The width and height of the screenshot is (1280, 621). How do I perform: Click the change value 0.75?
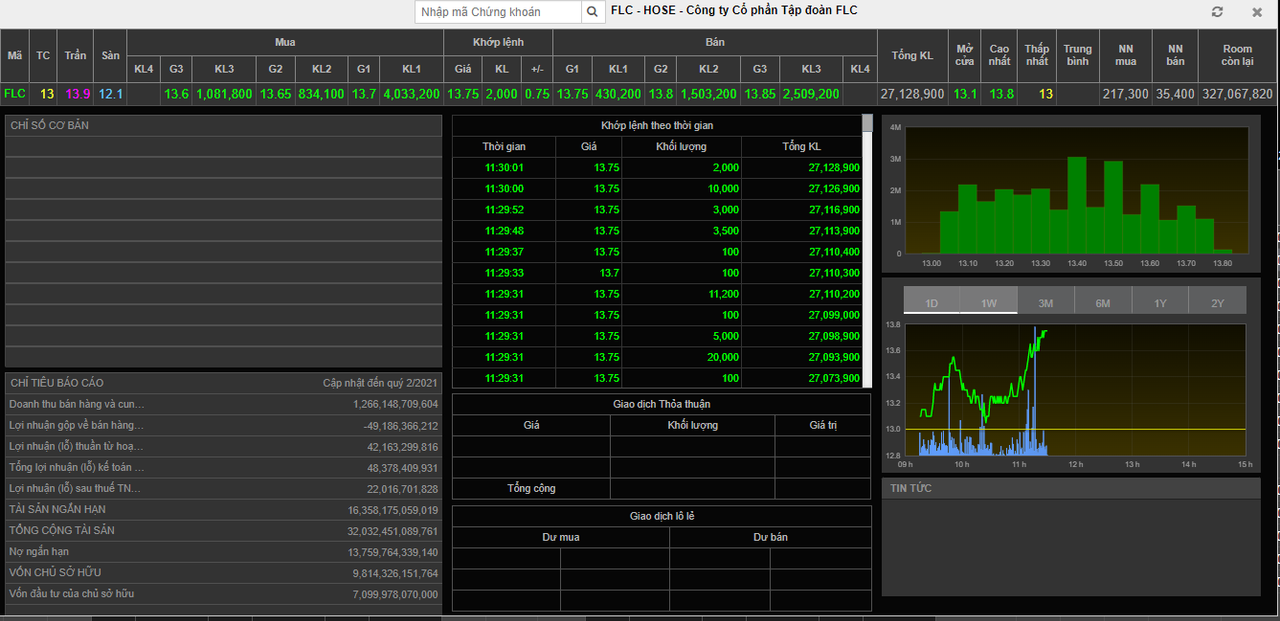pyautogui.click(x=537, y=94)
